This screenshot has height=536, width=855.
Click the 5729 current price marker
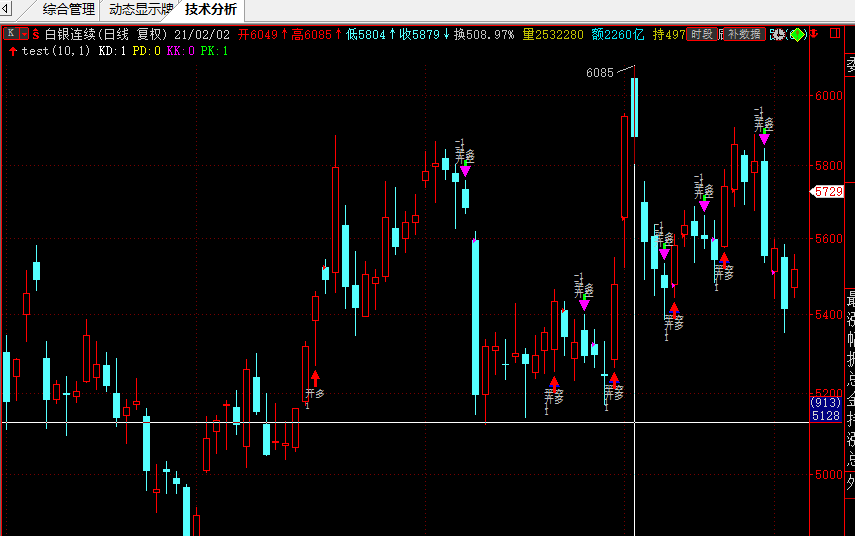click(x=828, y=191)
